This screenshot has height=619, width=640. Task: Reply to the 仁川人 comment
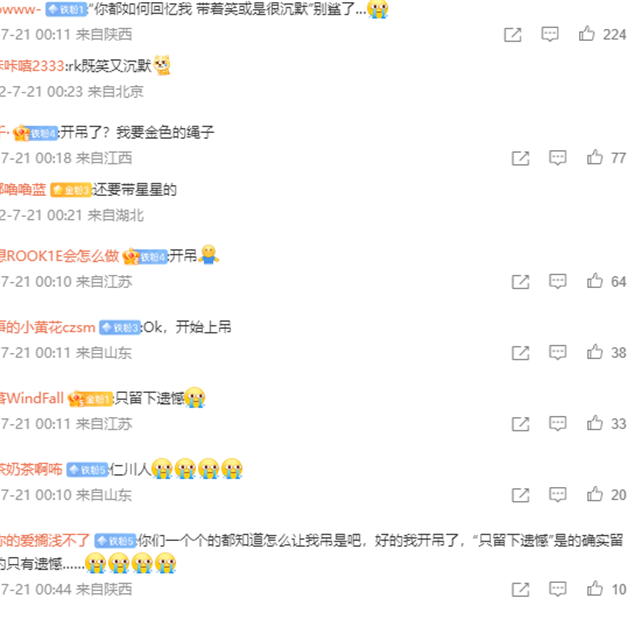point(558,495)
